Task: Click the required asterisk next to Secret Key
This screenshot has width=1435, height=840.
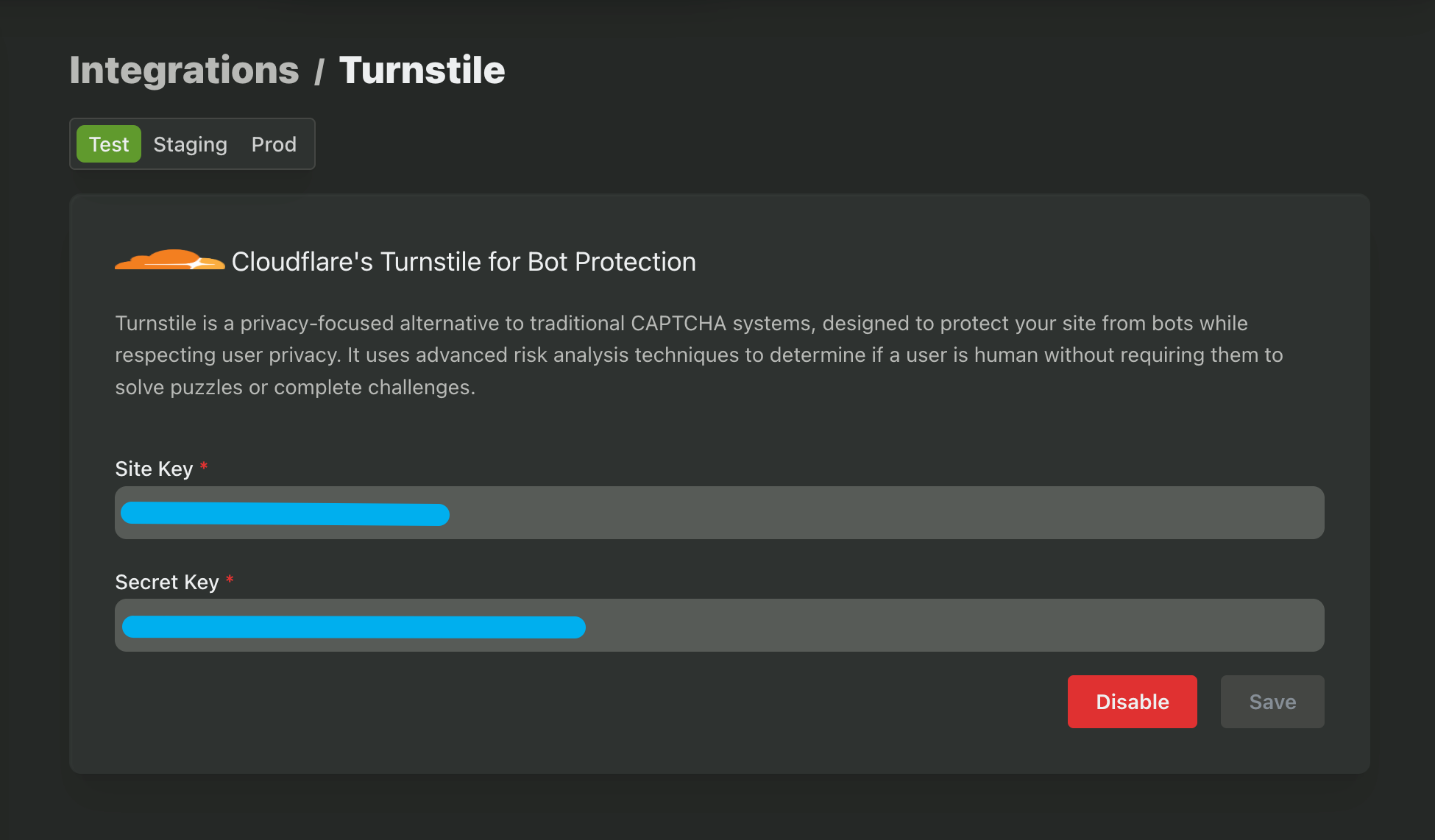Action: coord(229,580)
